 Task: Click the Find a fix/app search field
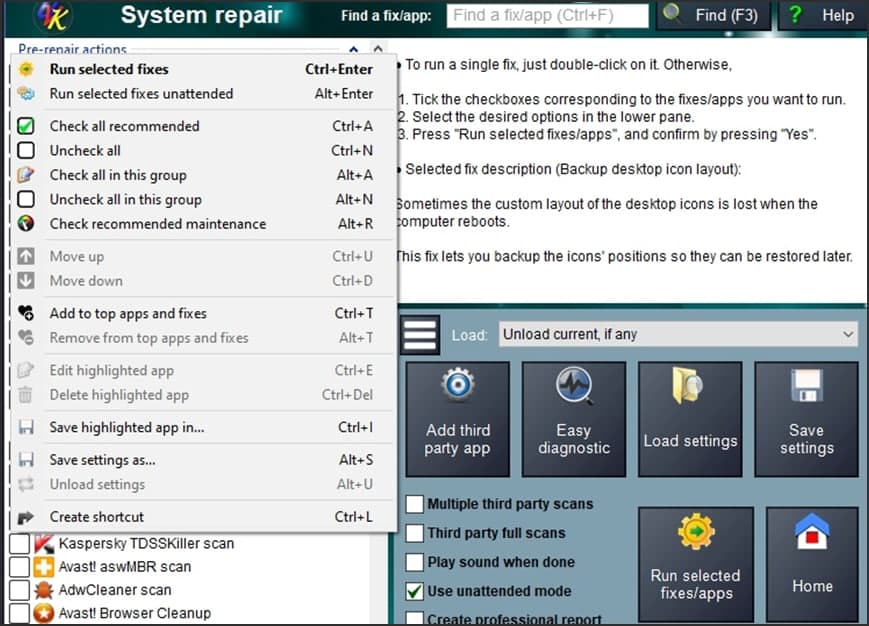(x=548, y=16)
